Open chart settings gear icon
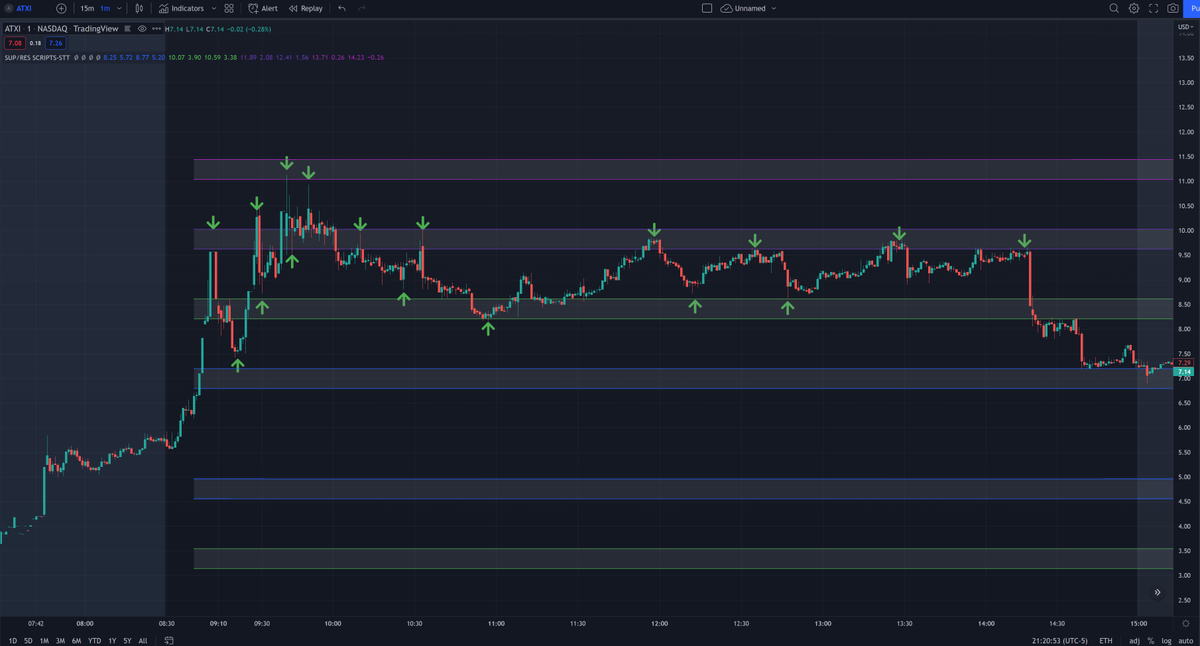Viewport: 1200px width, 646px height. 1134,8
